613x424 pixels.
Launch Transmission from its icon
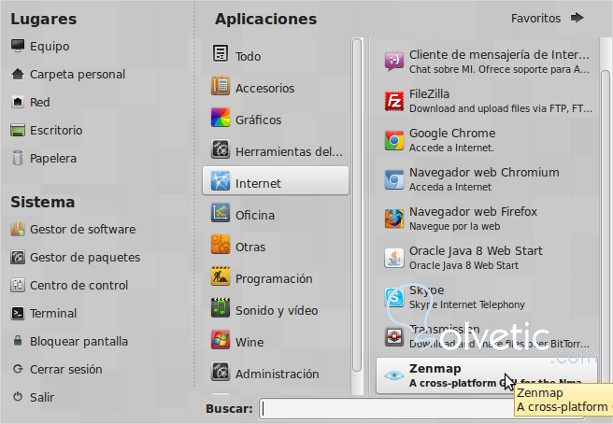(x=394, y=336)
